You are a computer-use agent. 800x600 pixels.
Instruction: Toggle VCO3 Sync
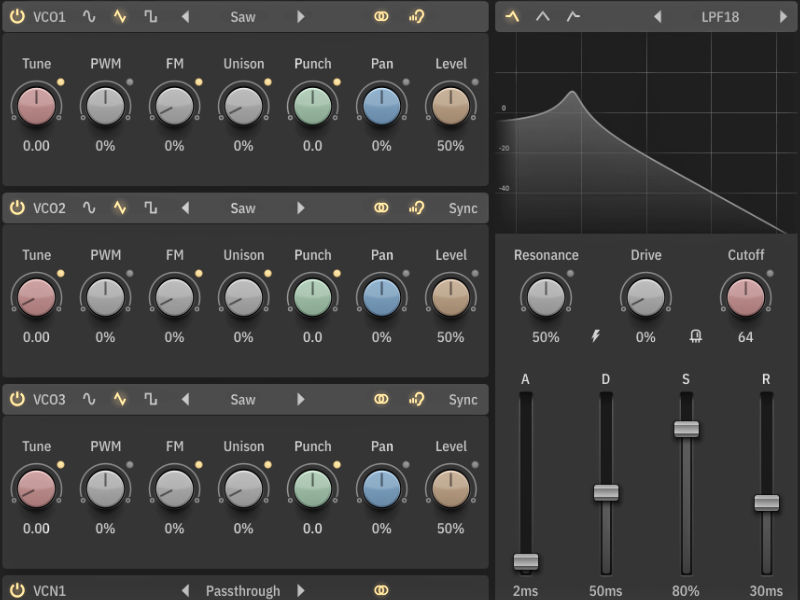(x=463, y=399)
